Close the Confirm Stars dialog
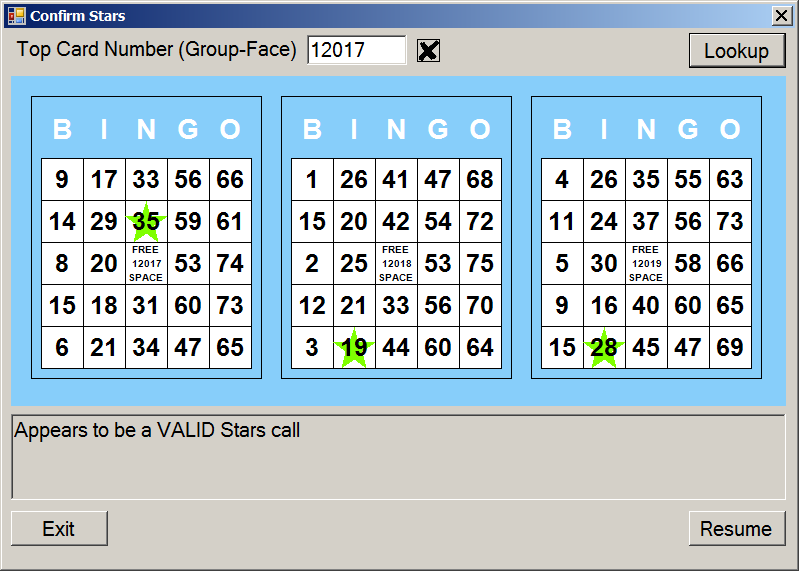Screen dimensions: 799x571 pos(781,16)
